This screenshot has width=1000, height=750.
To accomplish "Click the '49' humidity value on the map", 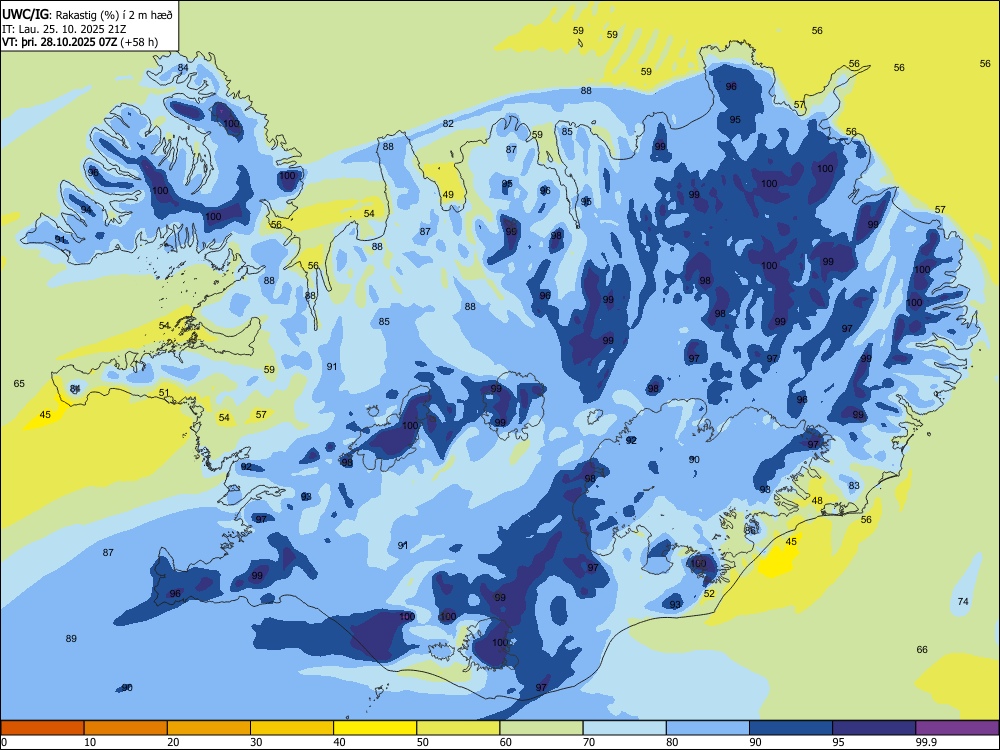I will [448, 195].
